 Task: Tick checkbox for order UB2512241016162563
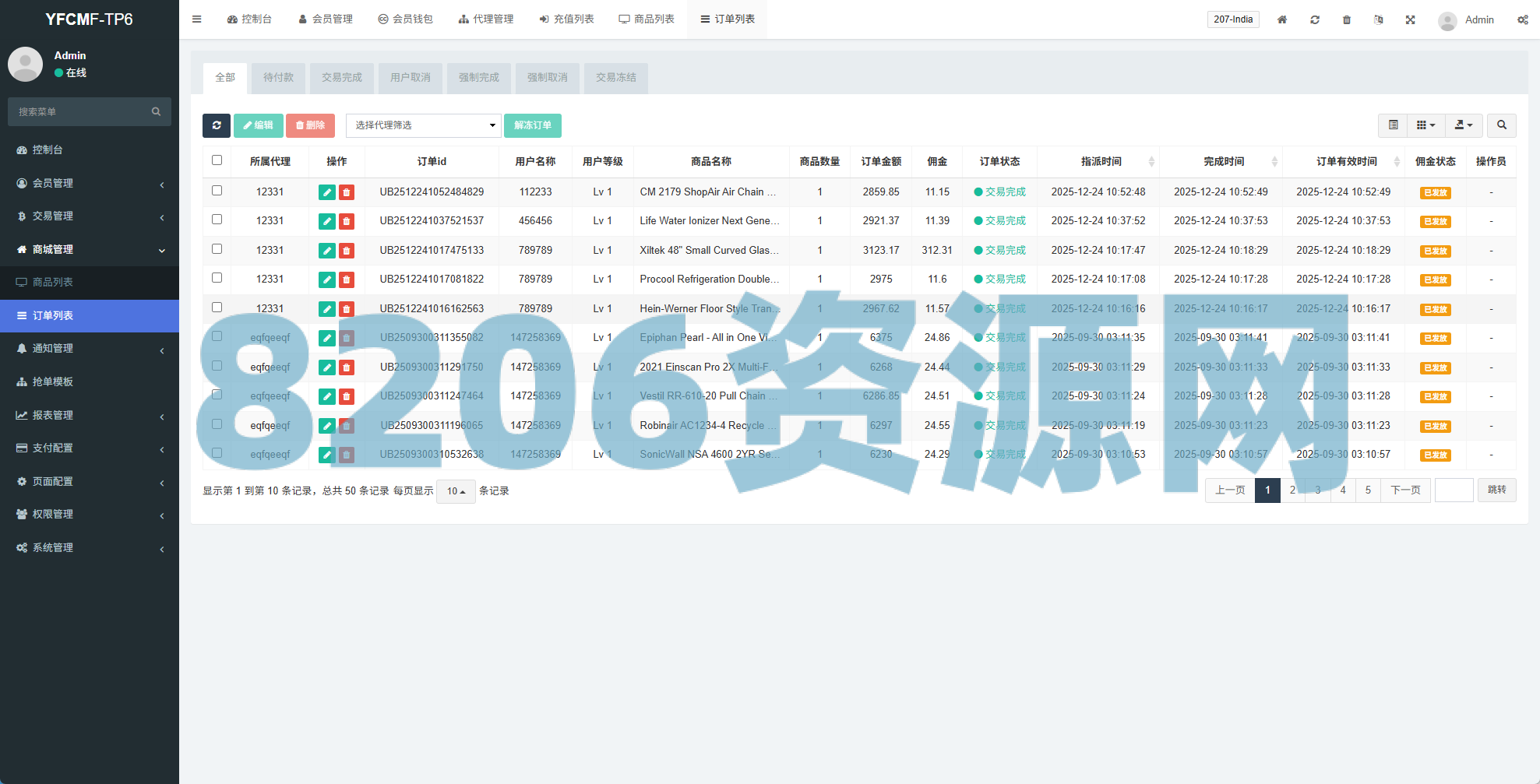(217, 308)
